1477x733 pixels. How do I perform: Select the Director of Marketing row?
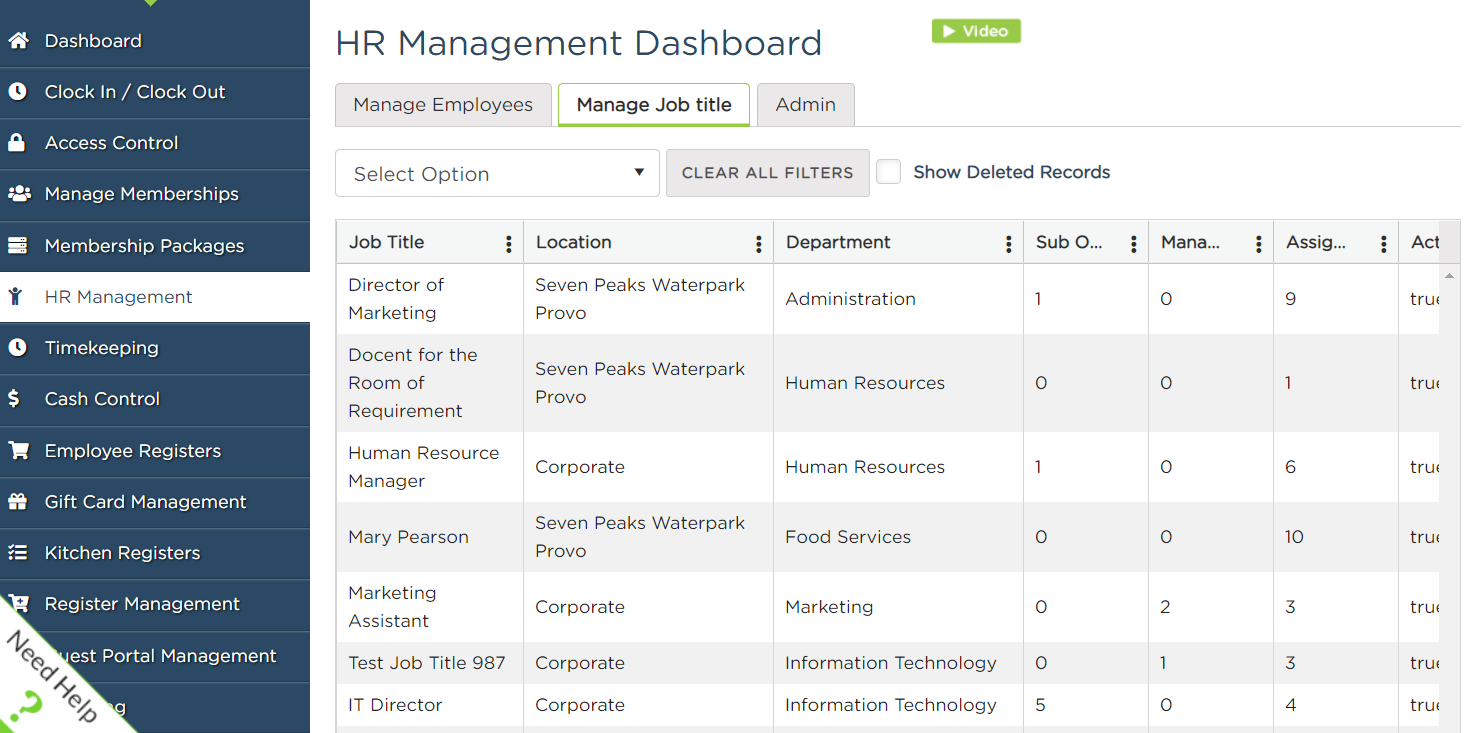click(887, 299)
